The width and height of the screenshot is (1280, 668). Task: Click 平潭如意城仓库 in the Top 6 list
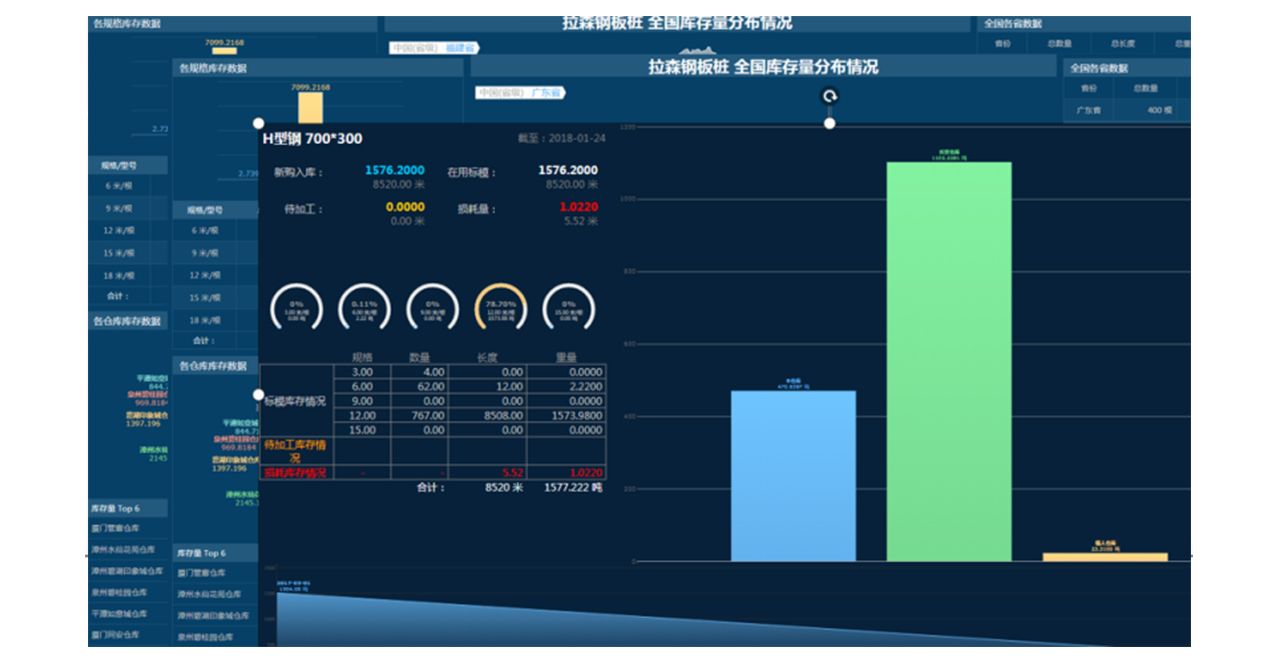click(x=118, y=615)
